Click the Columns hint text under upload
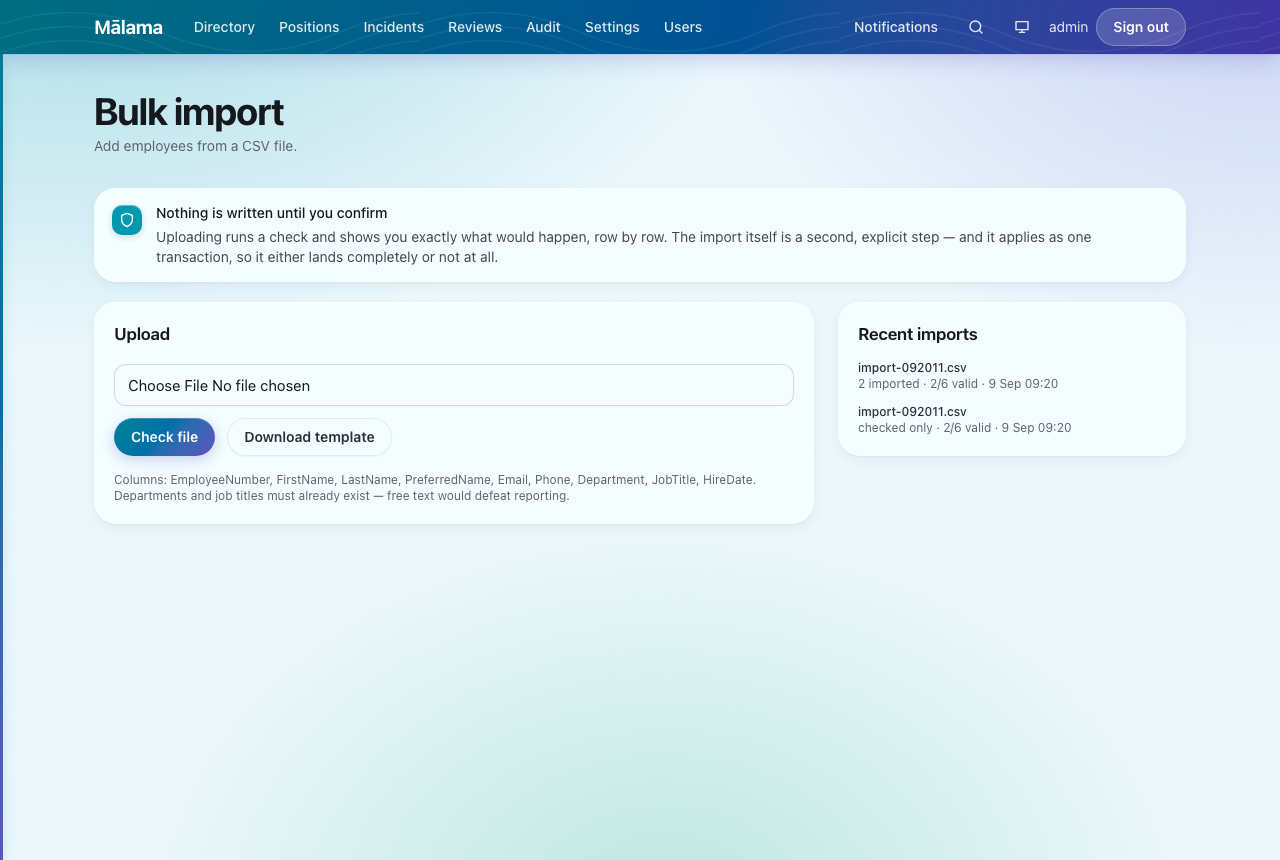1280x860 pixels. point(435,488)
